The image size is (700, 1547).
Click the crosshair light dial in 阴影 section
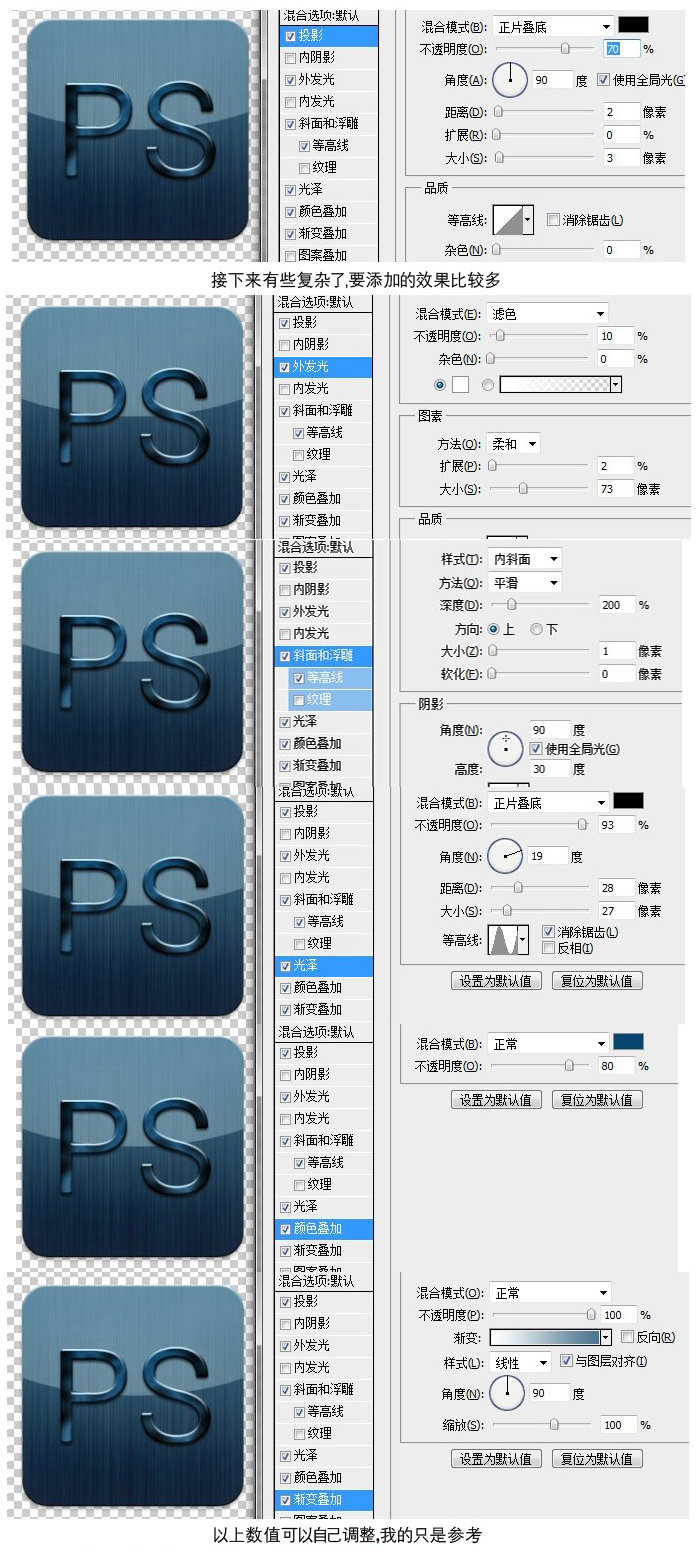[x=506, y=749]
